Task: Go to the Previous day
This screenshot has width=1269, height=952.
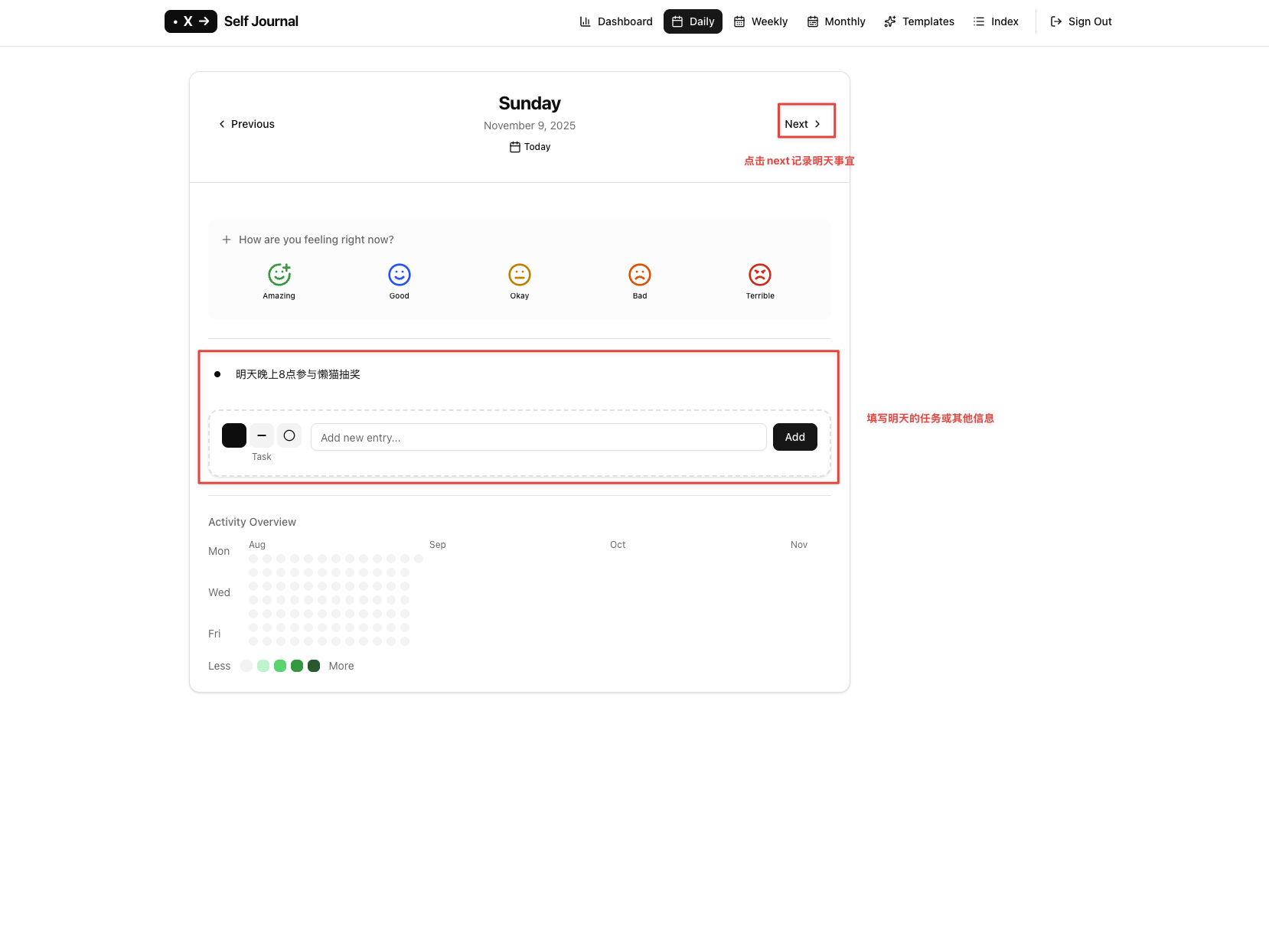Action: 246,124
